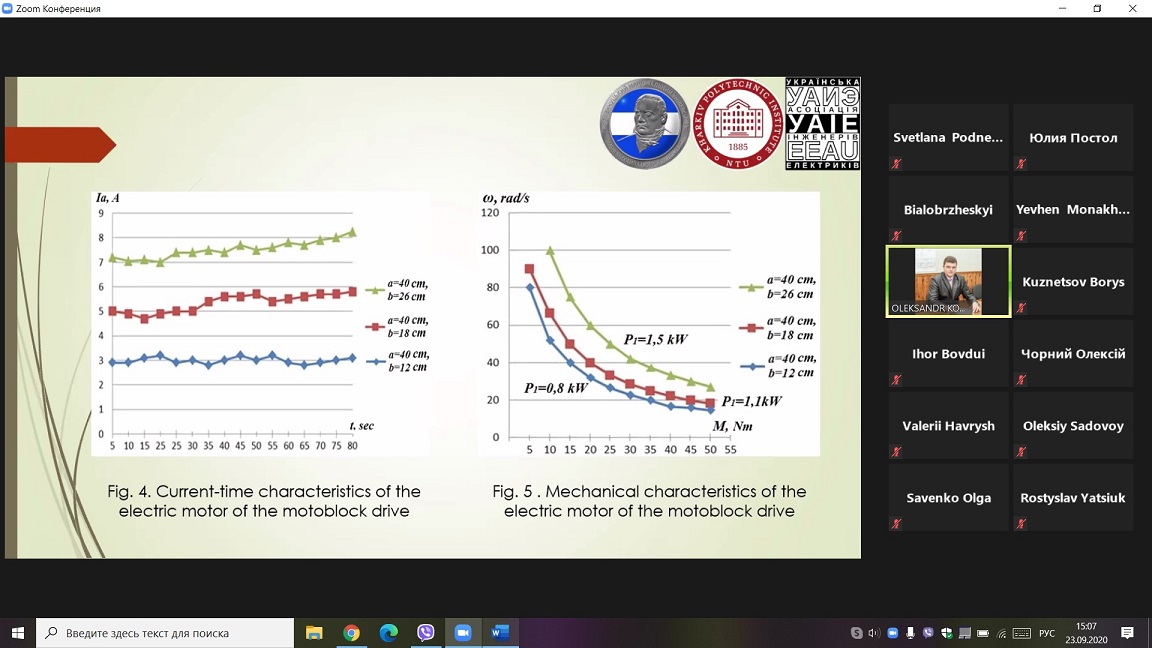
Task: Open Viber from the taskbar
Action: click(425, 633)
